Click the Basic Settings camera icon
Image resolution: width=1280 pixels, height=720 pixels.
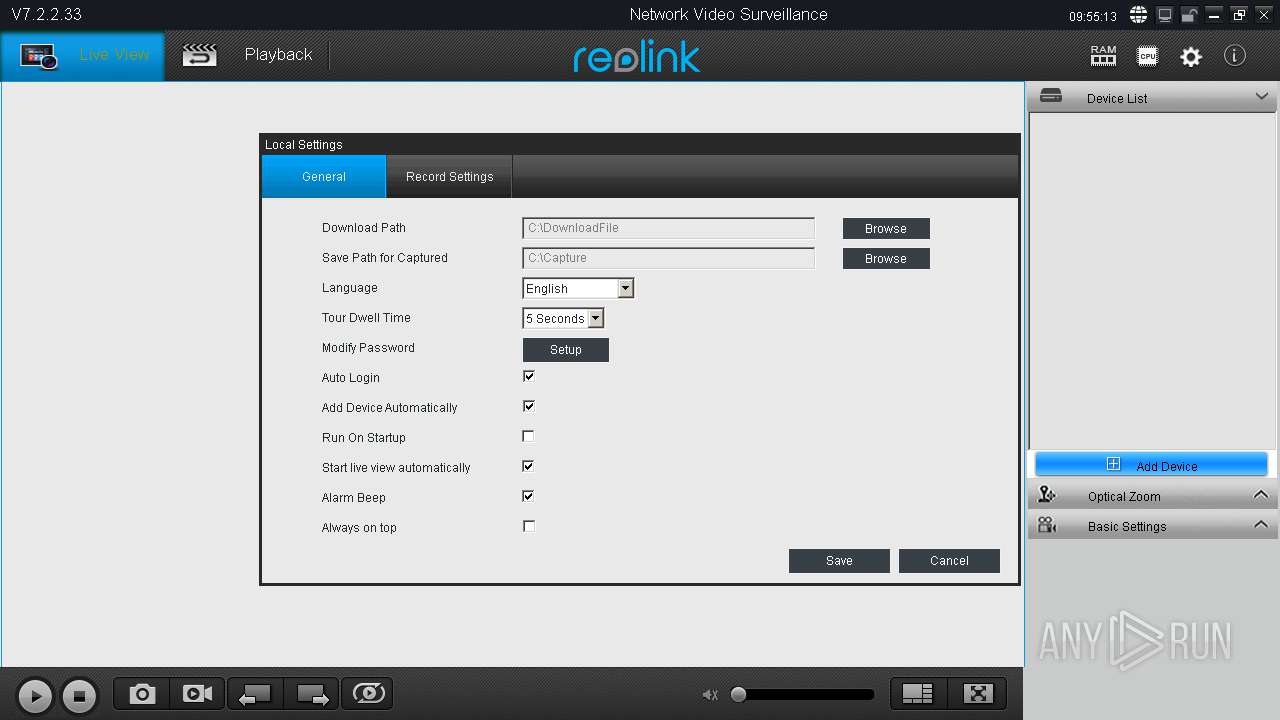[x=1047, y=525]
